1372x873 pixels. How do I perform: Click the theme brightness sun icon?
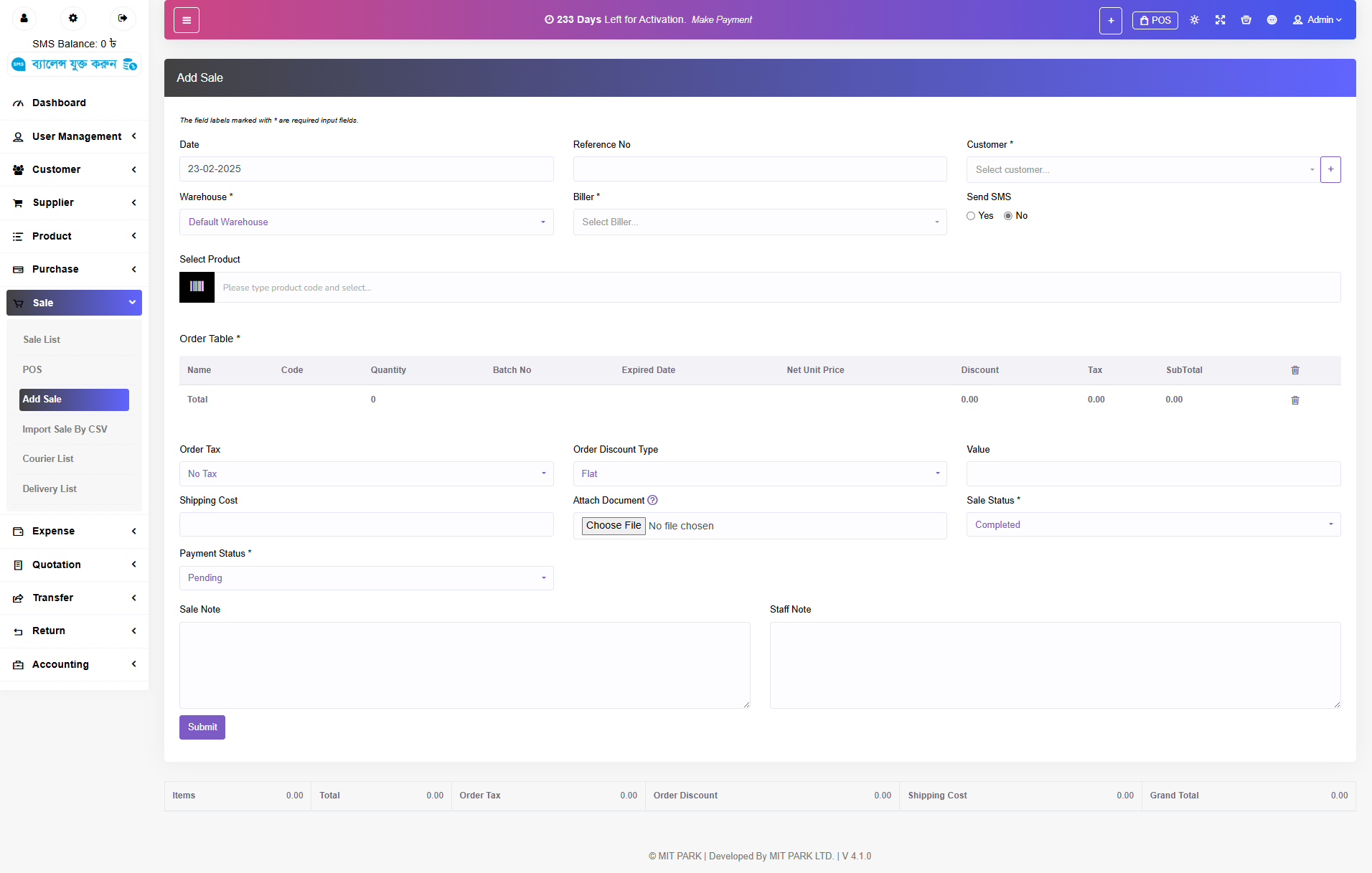pyautogui.click(x=1194, y=20)
